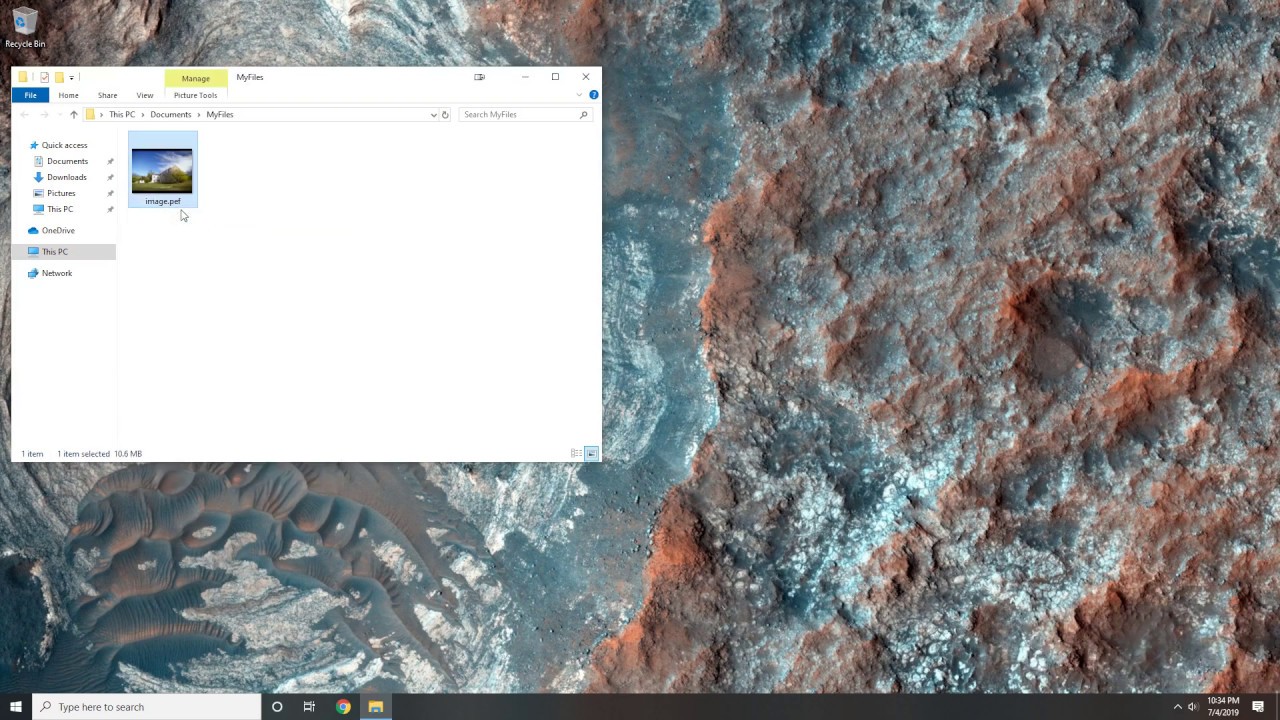The width and height of the screenshot is (1280, 720).
Task: Open the Windows Start menu
Action: coord(16,707)
